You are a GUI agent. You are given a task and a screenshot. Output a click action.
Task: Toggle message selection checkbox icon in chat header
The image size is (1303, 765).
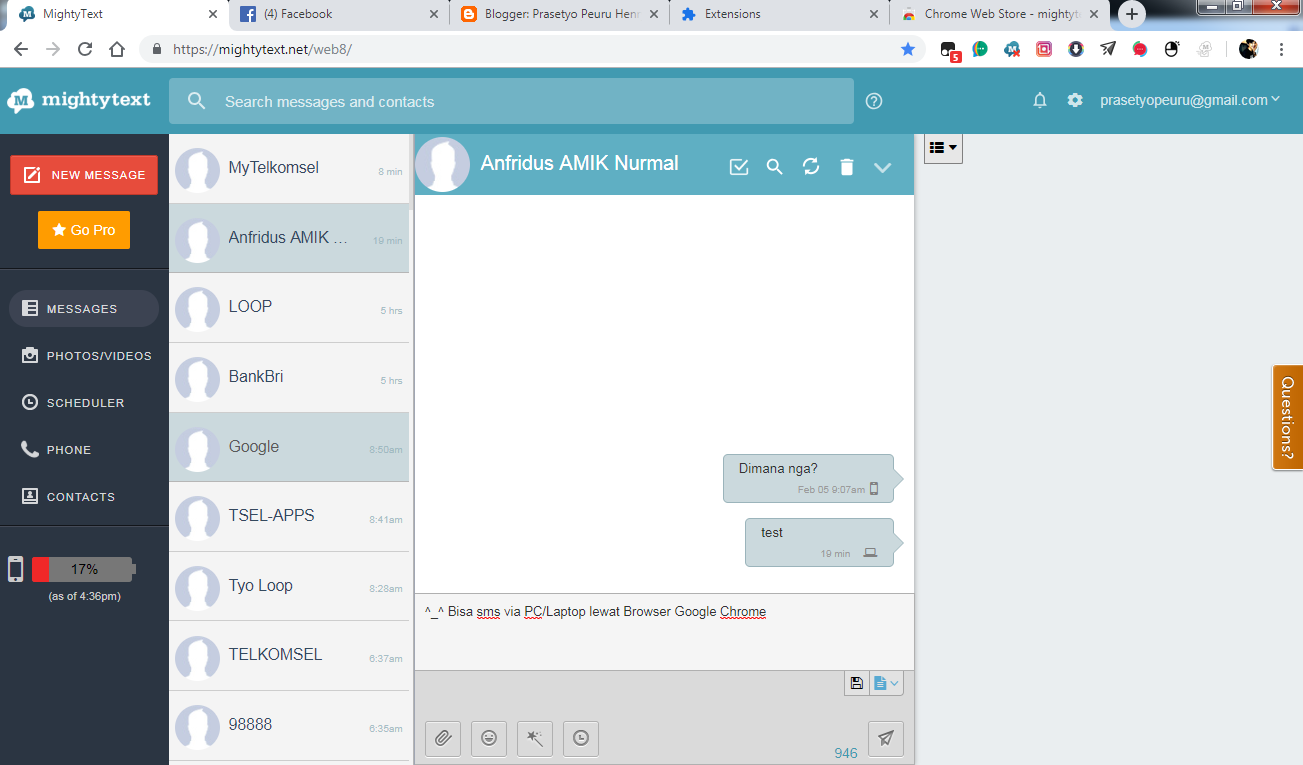[x=739, y=167]
